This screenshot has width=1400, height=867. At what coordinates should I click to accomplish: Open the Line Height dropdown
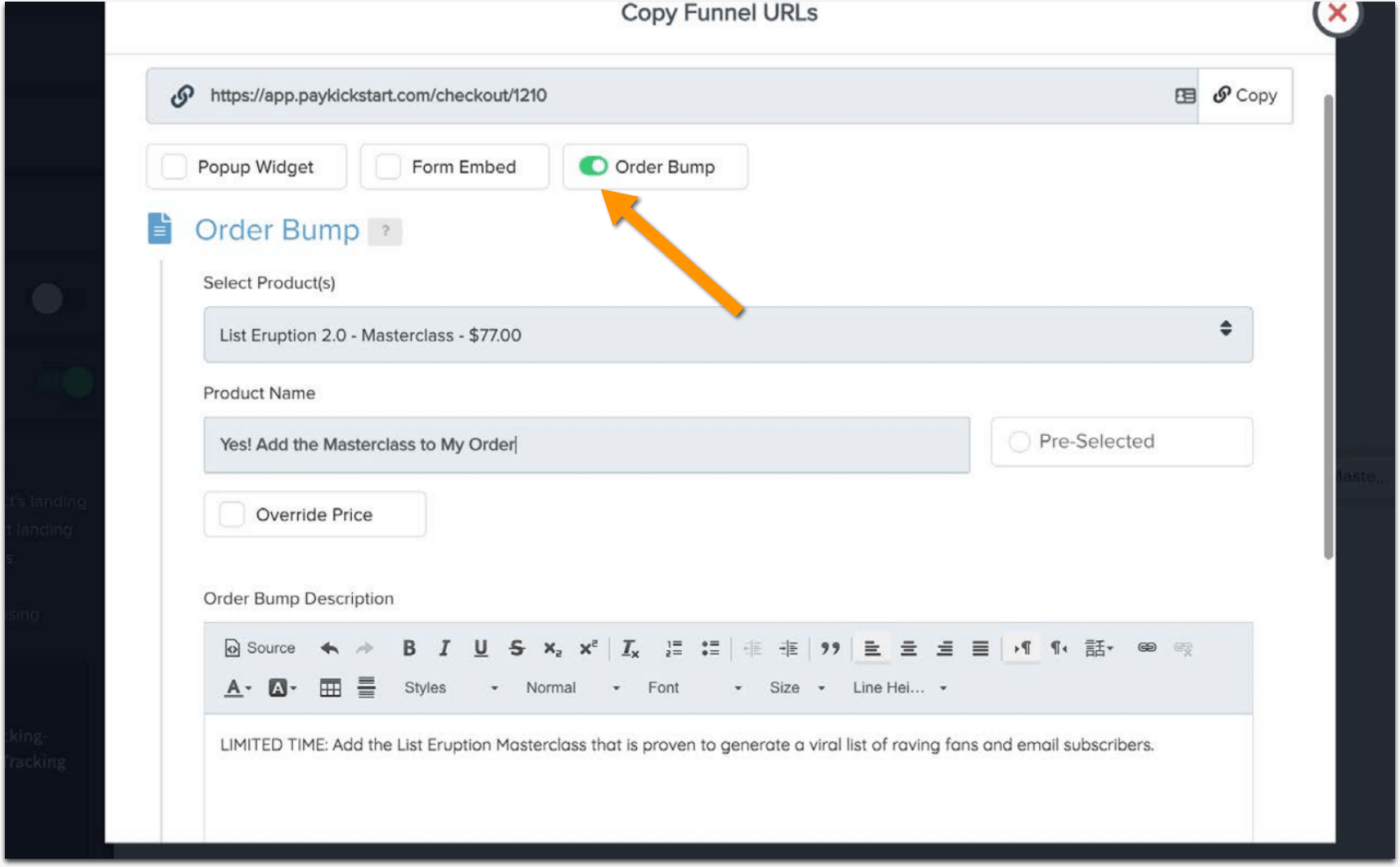point(899,688)
